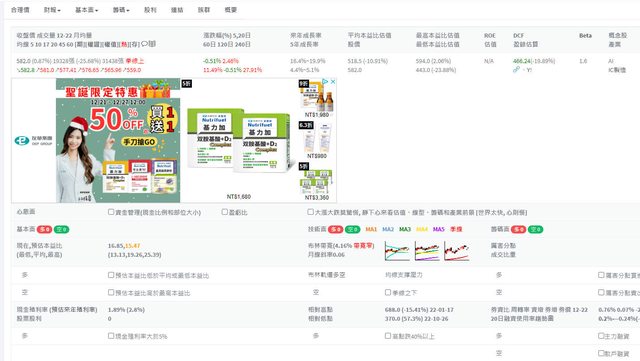Open the third chart thumbnail with the red line

tap(457, 250)
